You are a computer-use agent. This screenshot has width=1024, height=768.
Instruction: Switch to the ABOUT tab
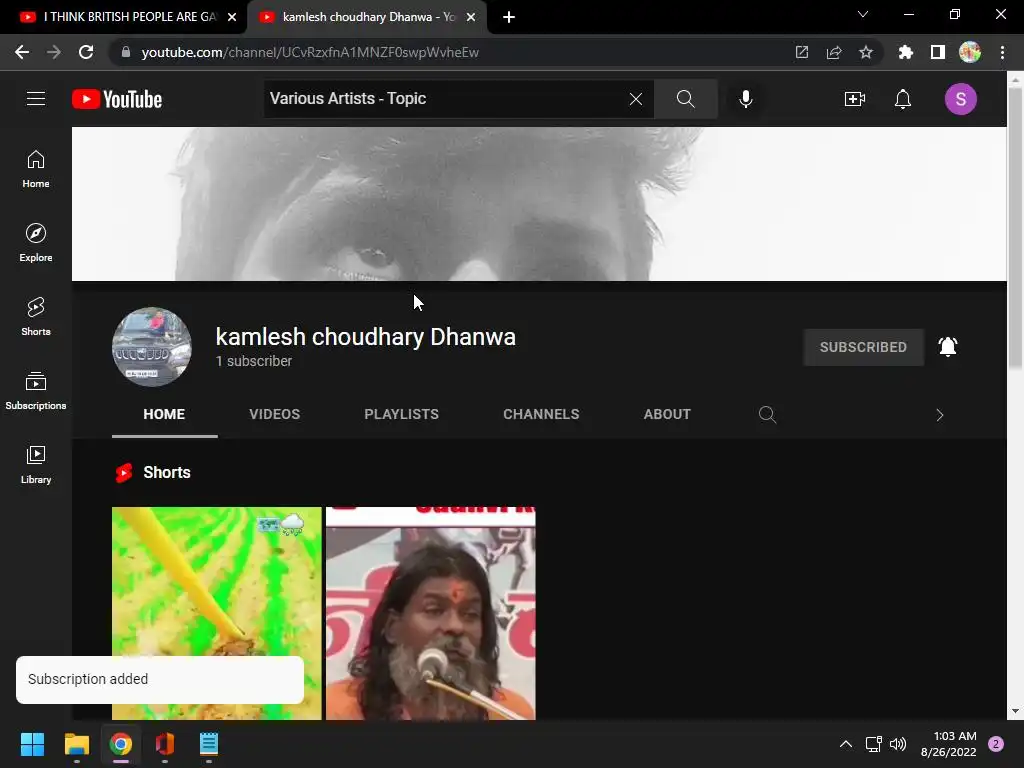667,414
